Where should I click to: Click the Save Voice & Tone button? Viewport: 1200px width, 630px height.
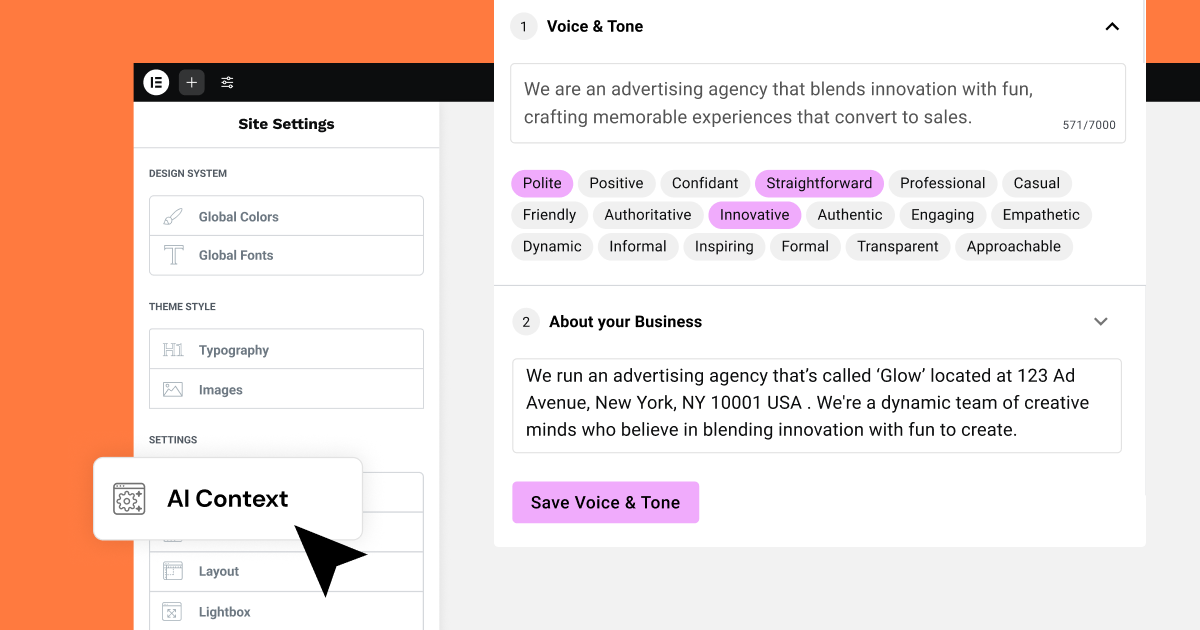coord(605,502)
